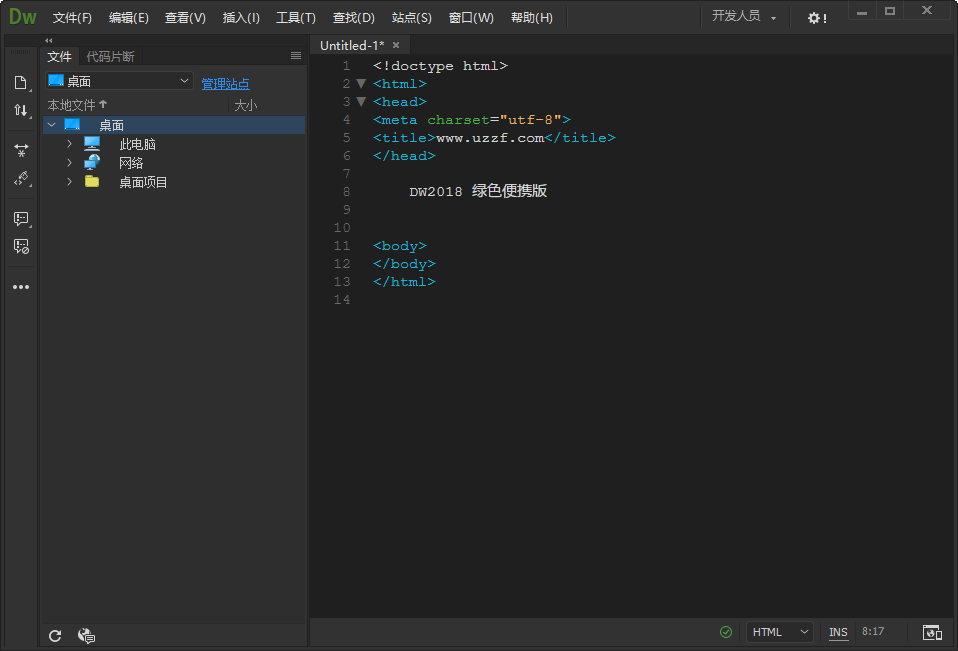The image size is (958, 651).
Task: Click the closing html tag line
Action: tap(404, 282)
